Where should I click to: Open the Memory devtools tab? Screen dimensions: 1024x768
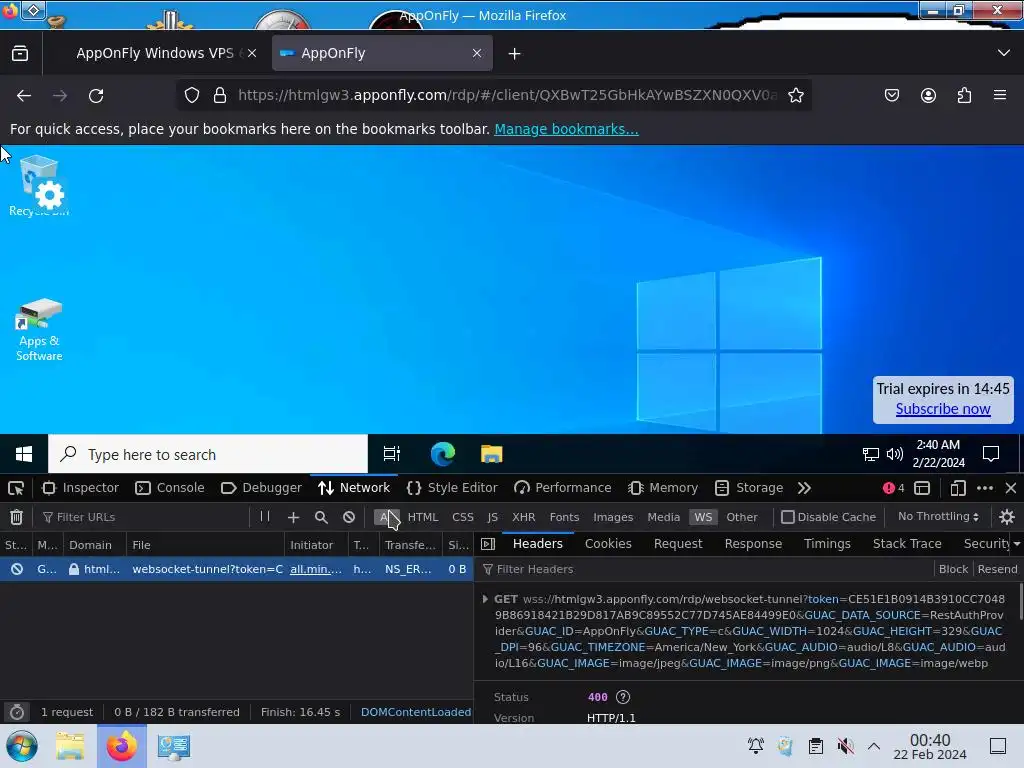pos(663,488)
